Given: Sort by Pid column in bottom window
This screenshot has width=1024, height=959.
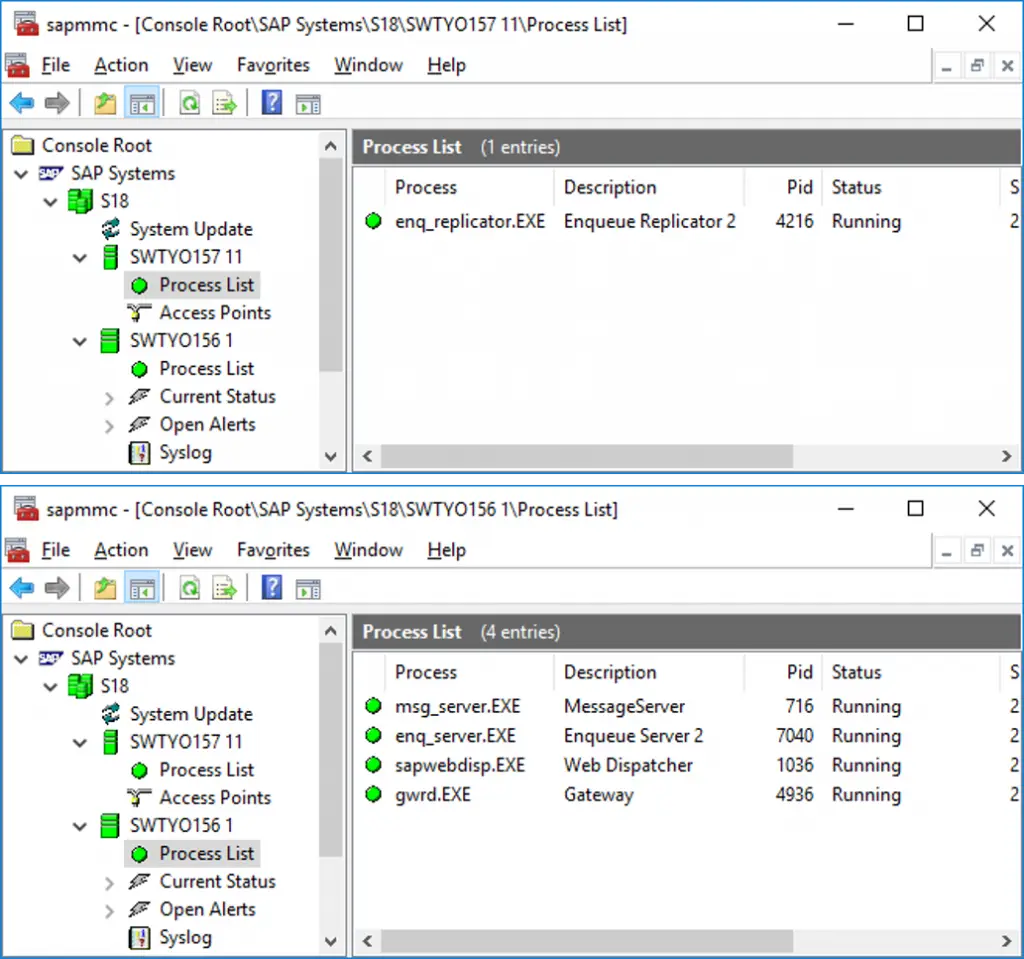Looking at the screenshot, I should pos(783,672).
